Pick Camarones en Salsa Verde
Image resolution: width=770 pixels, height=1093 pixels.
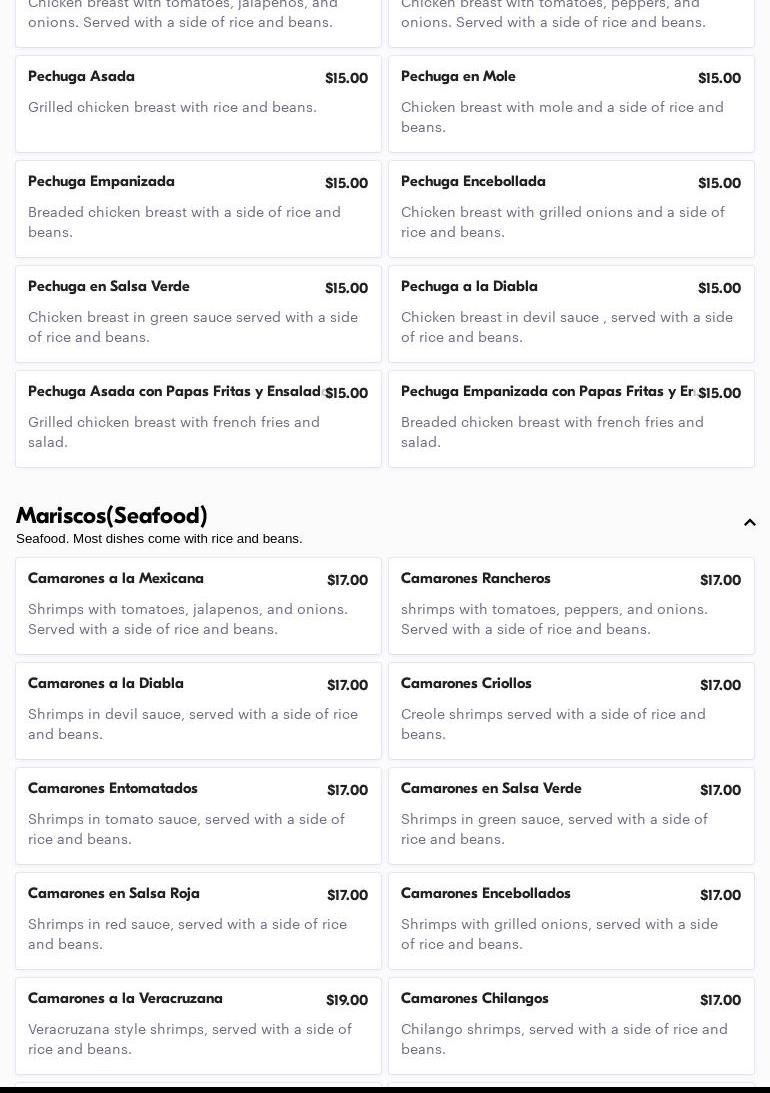pos(571,815)
